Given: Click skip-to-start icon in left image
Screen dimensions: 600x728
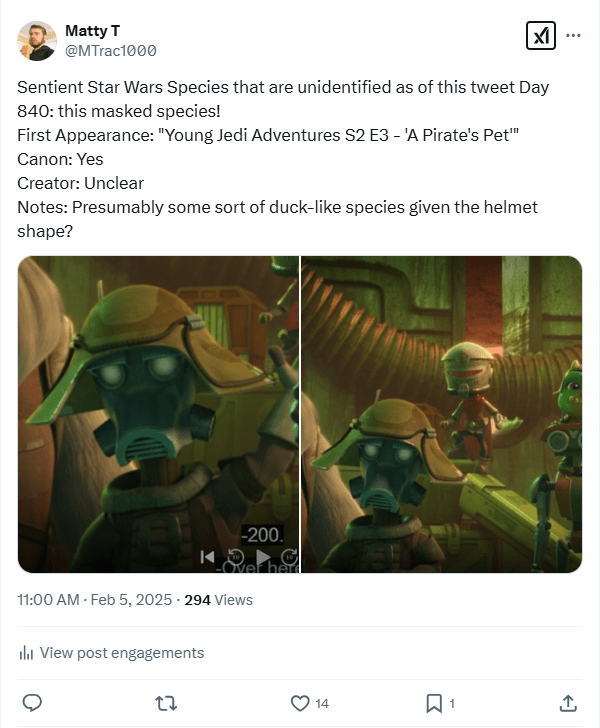Looking at the screenshot, I should [x=207, y=556].
